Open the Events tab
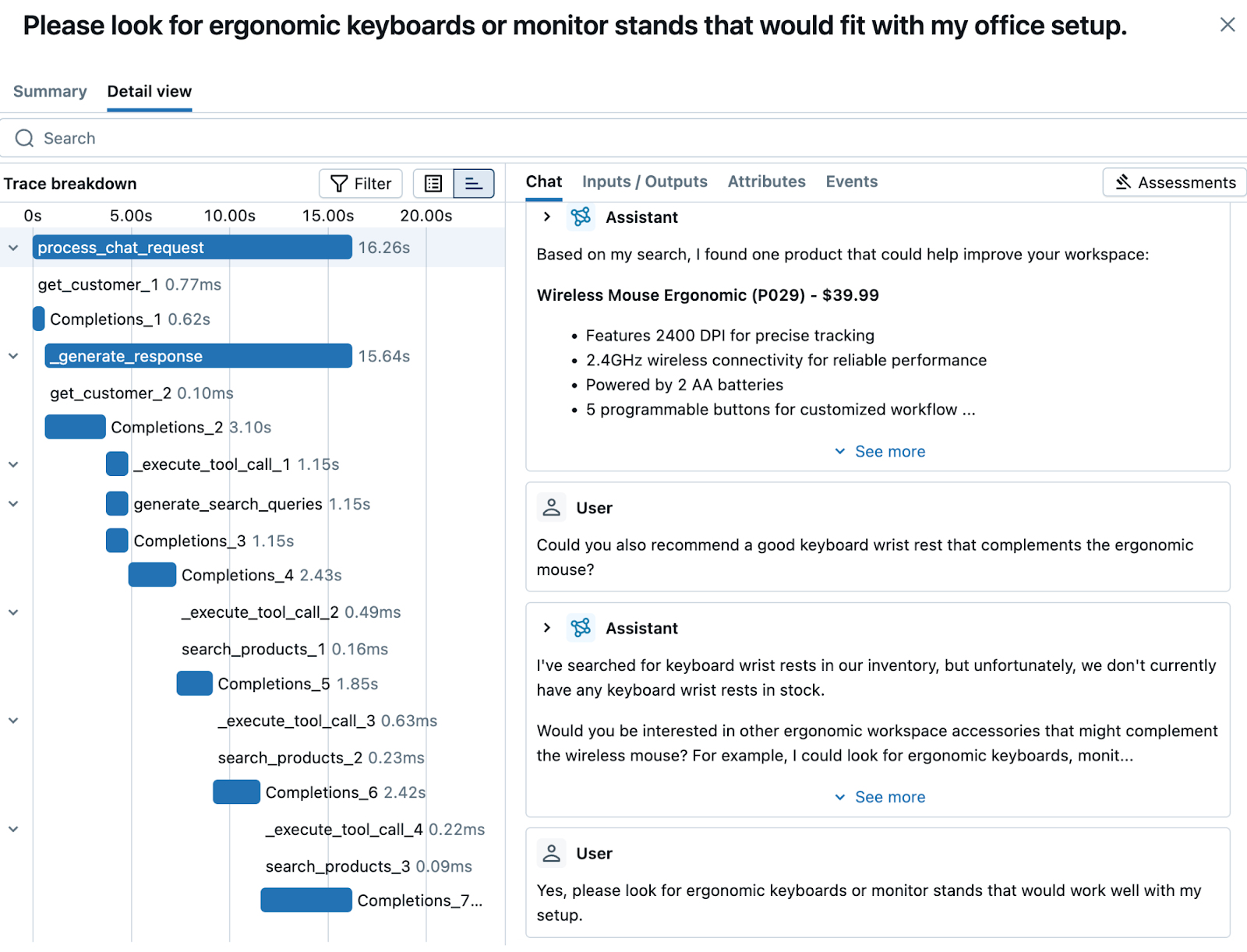This screenshot has height=952, width=1247. (851, 182)
